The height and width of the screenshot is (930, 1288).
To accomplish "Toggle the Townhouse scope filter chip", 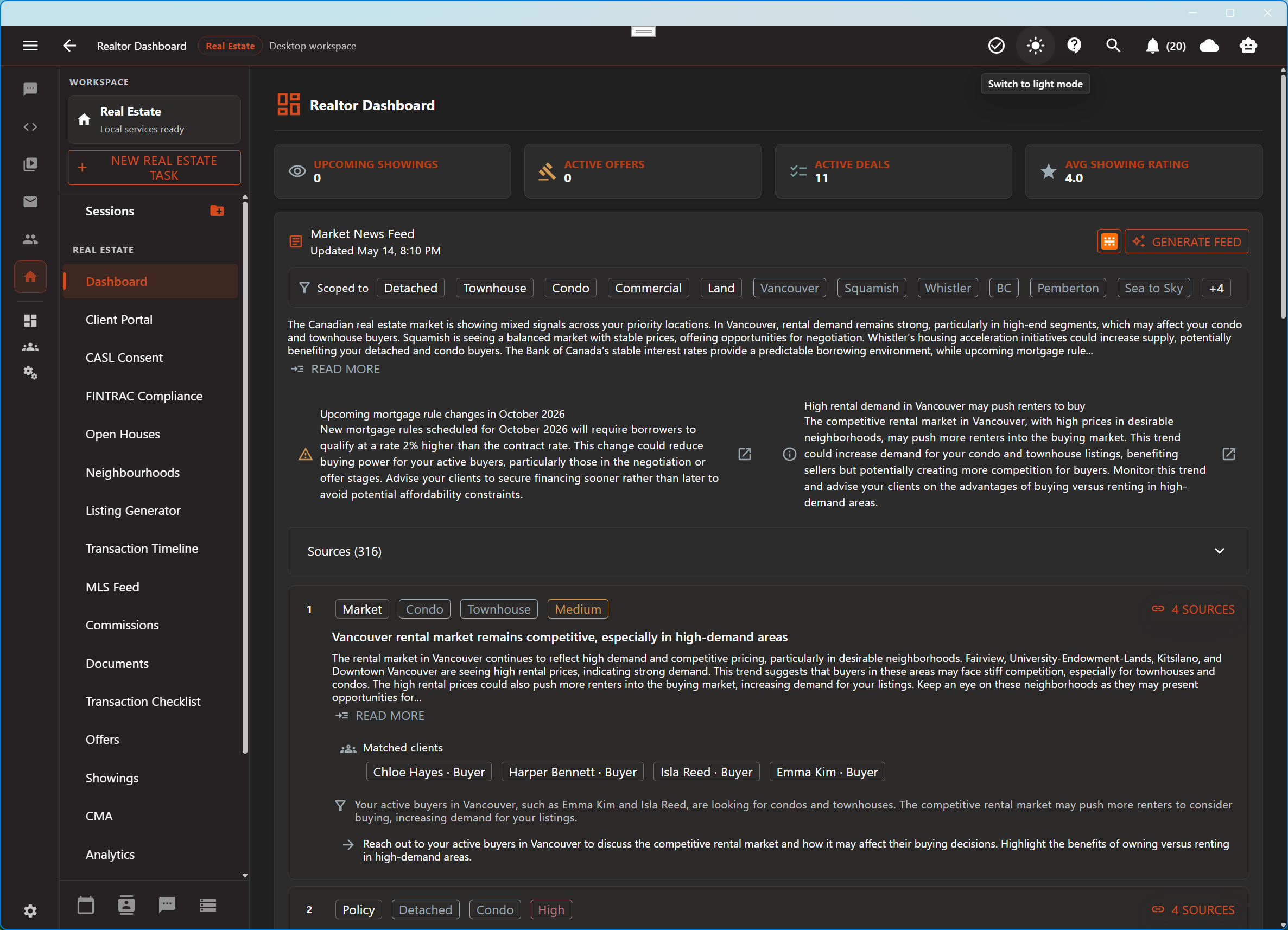I will pyautogui.click(x=494, y=288).
